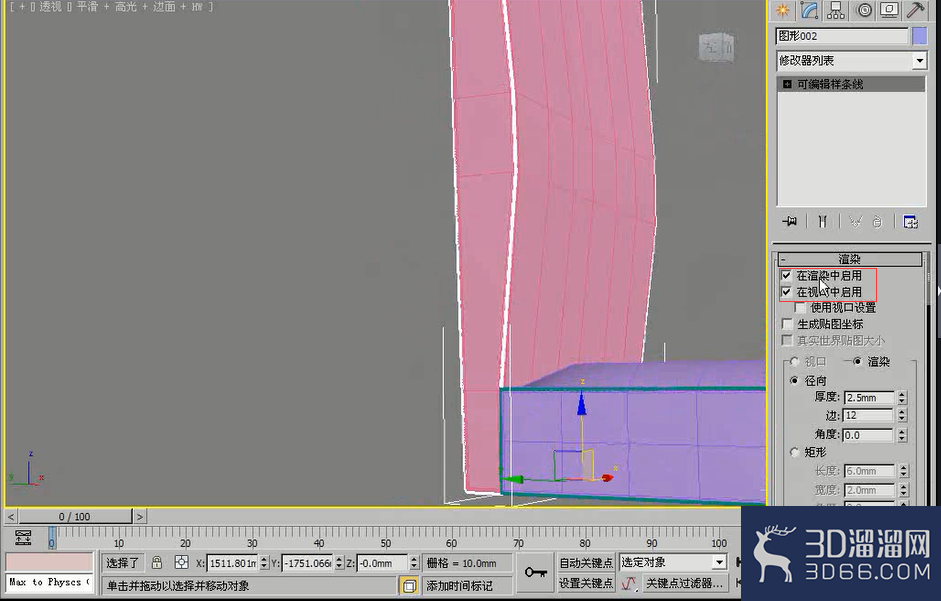Click the 角度 value field
Image resolution: width=941 pixels, height=601 pixels.
pyautogui.click(x=869, y=435)
